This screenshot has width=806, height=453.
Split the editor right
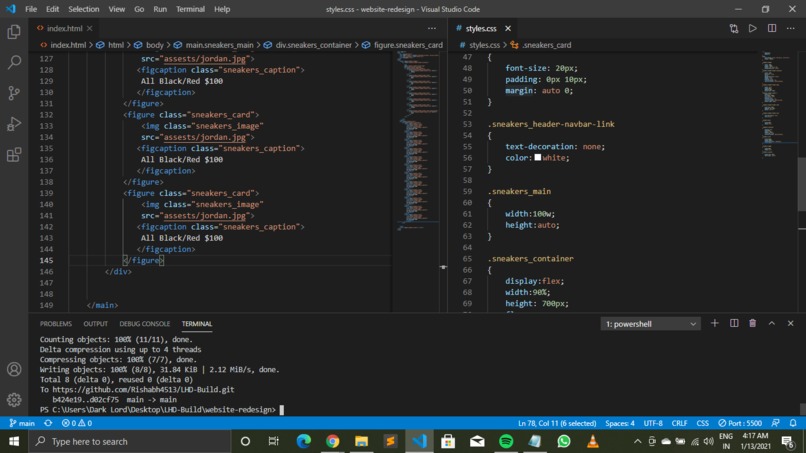[771, 28]
